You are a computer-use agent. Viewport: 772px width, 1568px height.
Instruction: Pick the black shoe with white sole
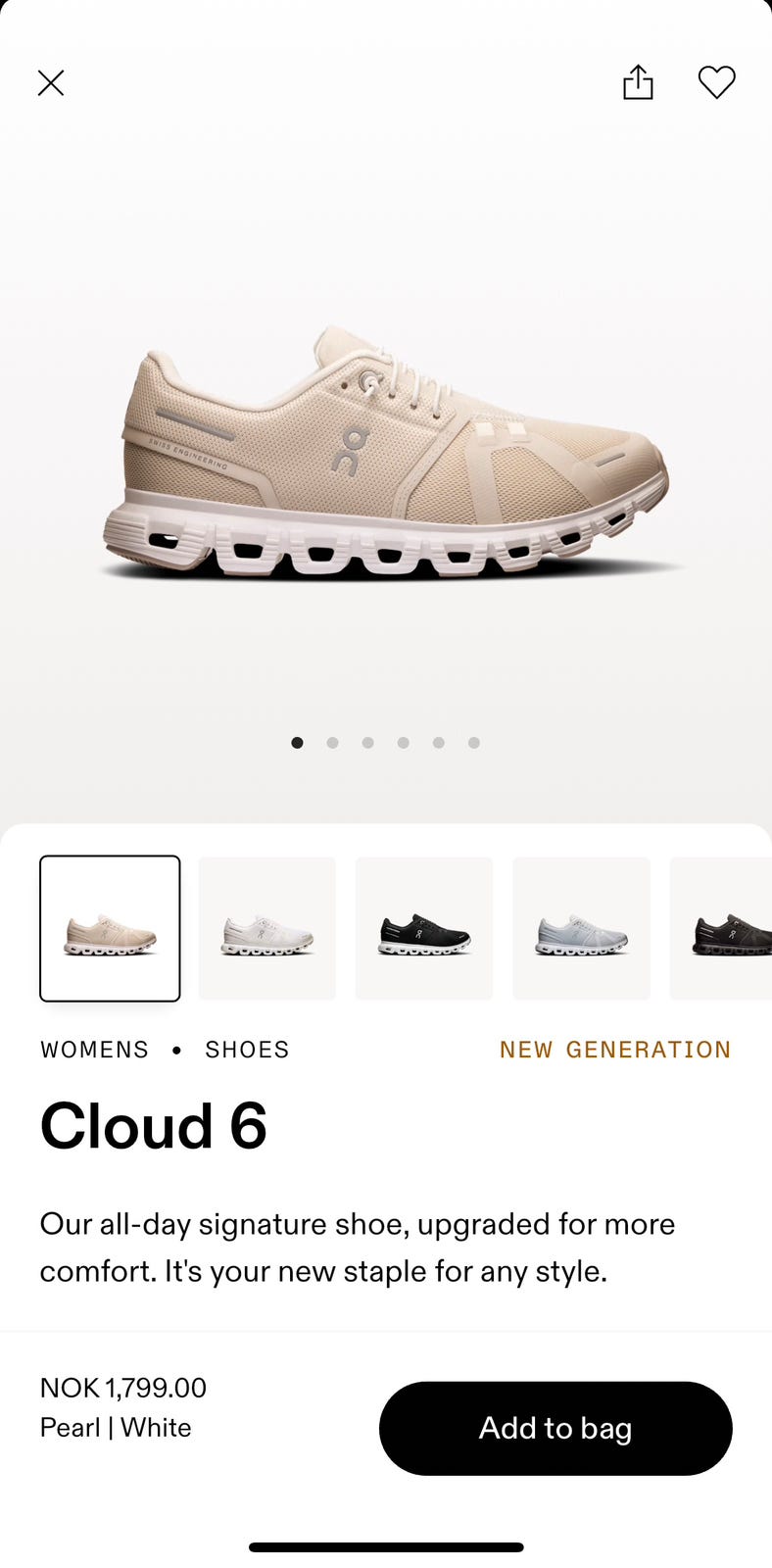tap(424, 928)
